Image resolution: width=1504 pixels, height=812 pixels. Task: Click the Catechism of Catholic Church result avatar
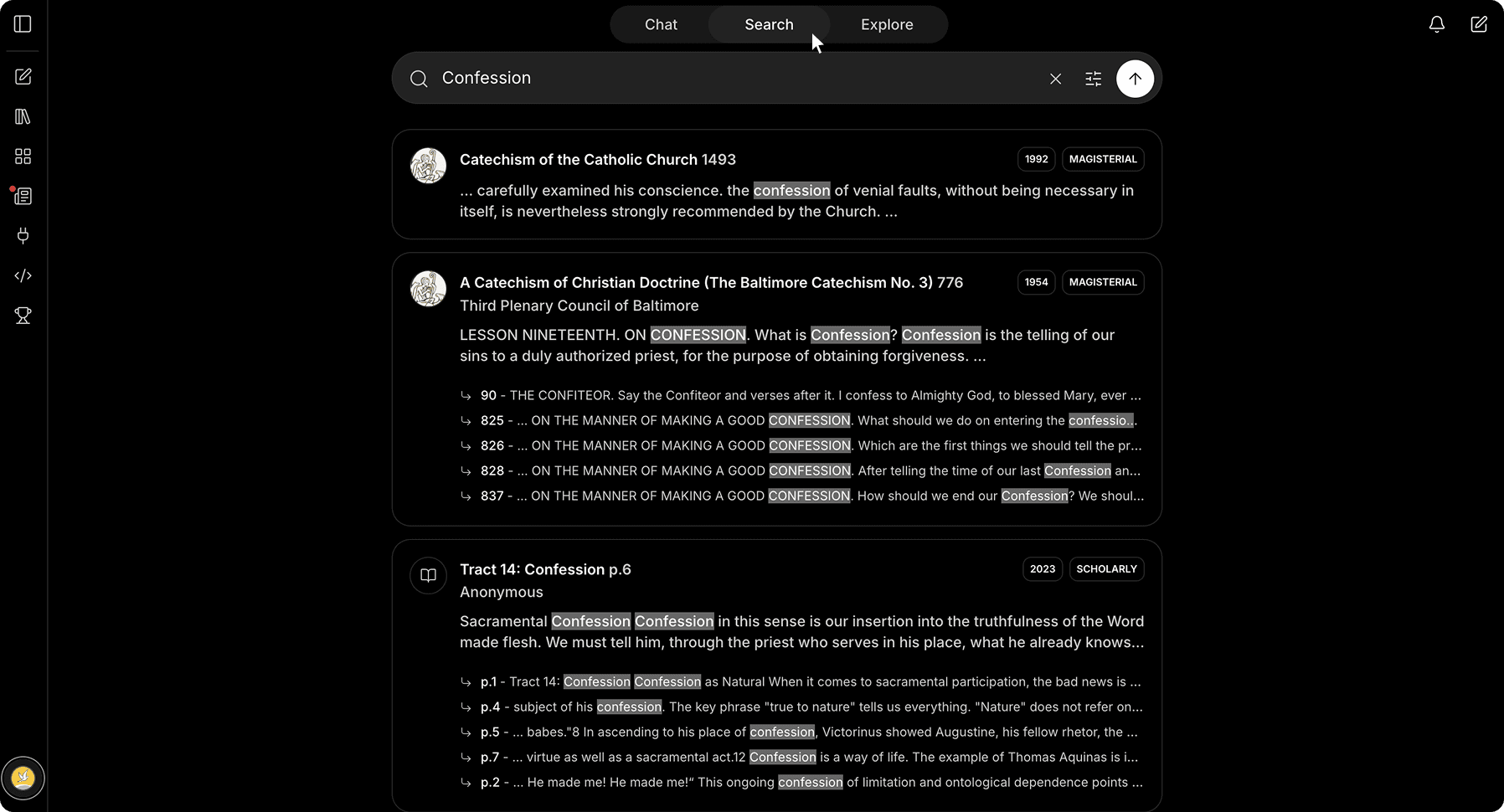click(428, 166)
